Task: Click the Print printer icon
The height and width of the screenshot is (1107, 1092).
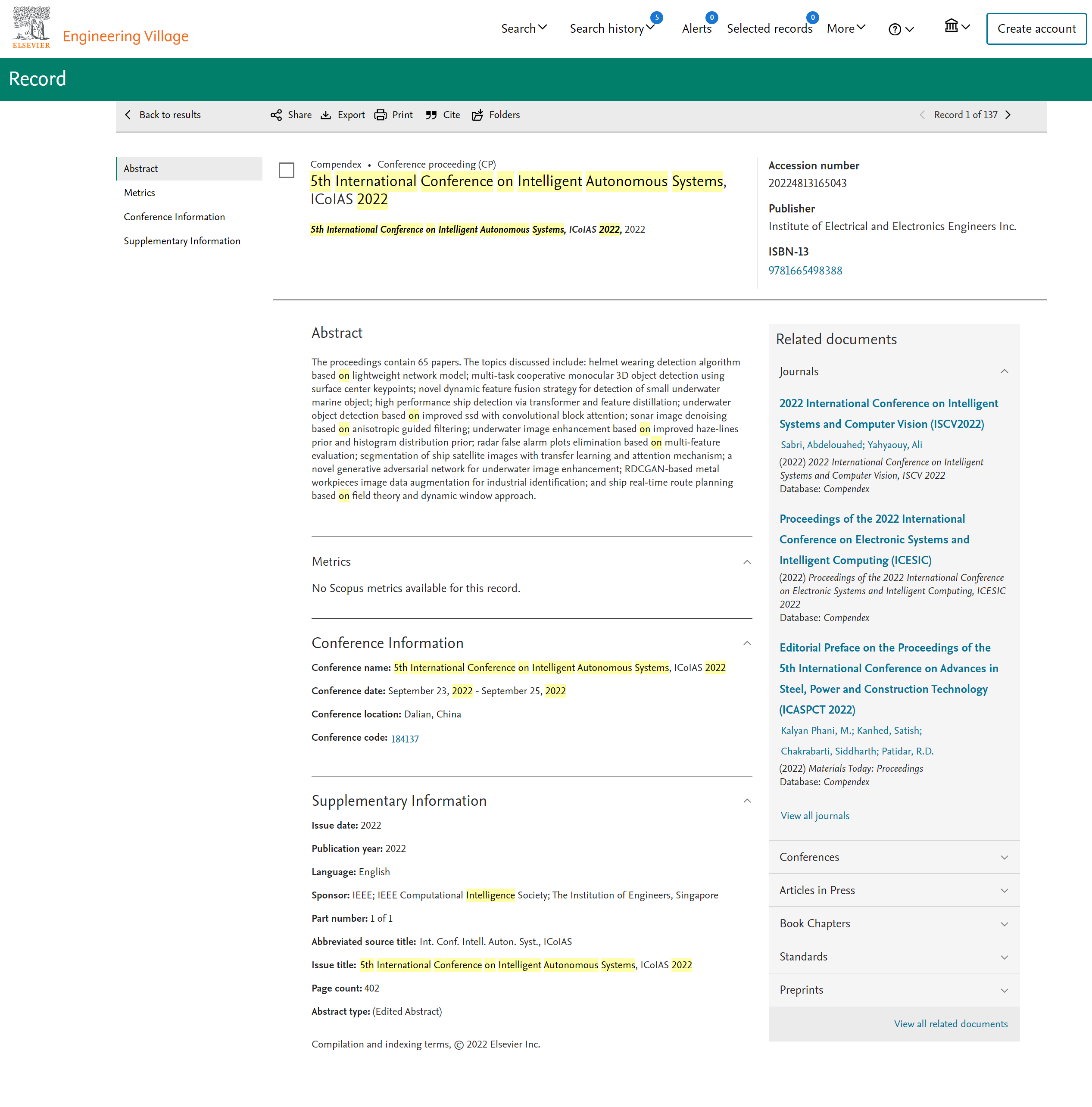Action: [381, 115]
